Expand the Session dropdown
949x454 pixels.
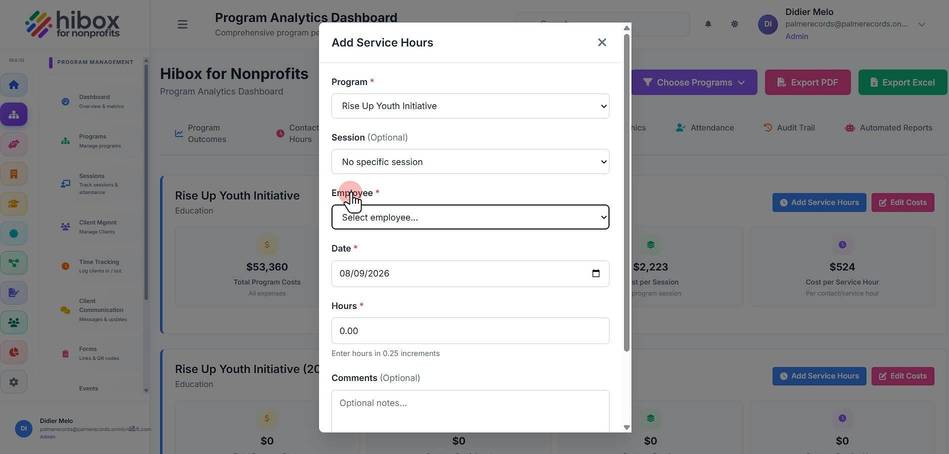pyautogui.click(x=470, y=162)
